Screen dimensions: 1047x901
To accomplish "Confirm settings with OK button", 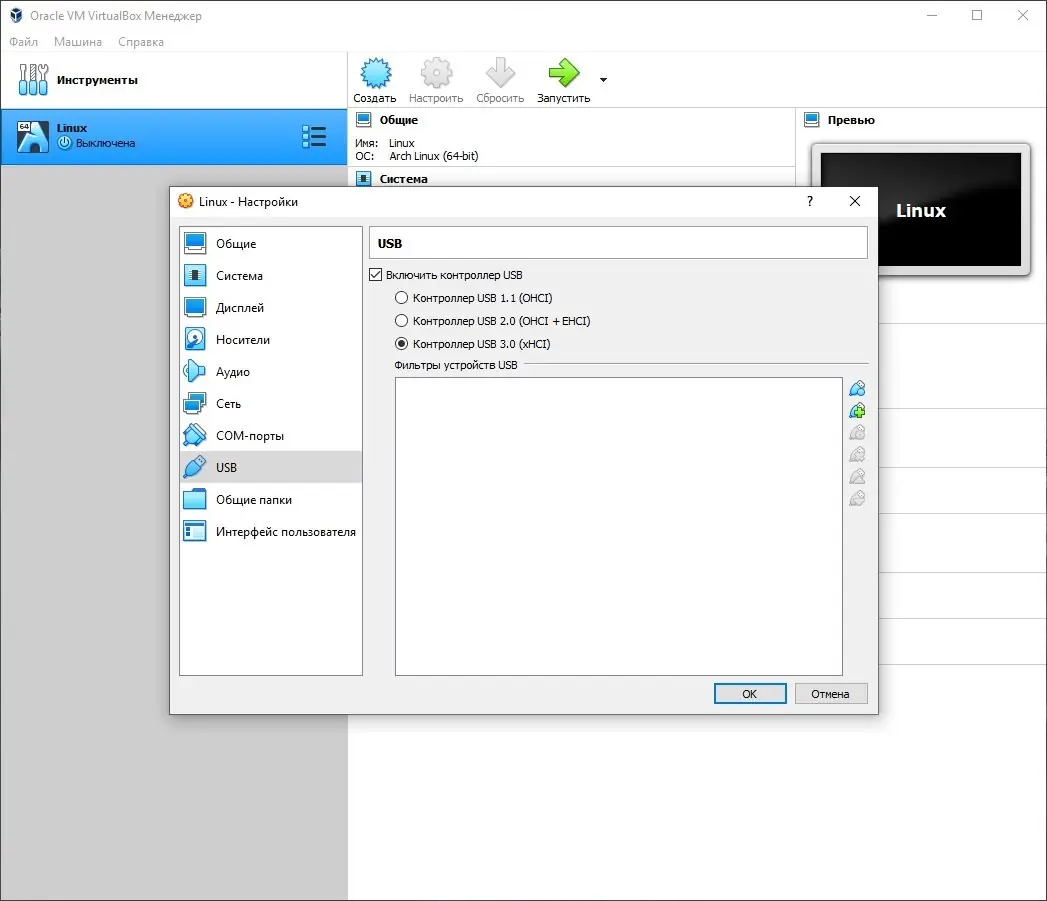I will 750,694.
